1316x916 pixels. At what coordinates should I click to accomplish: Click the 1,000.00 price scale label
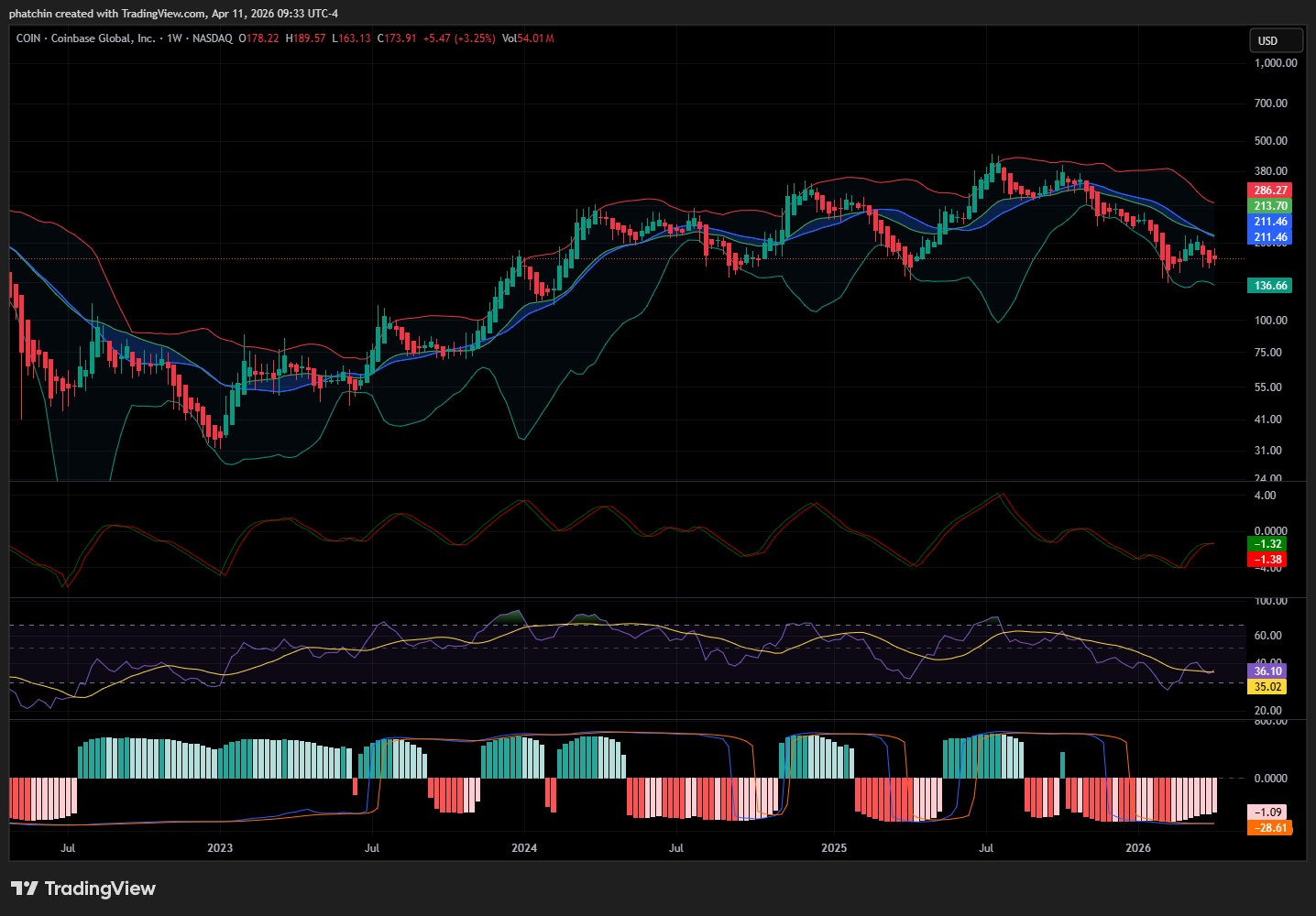point(1275,63)
